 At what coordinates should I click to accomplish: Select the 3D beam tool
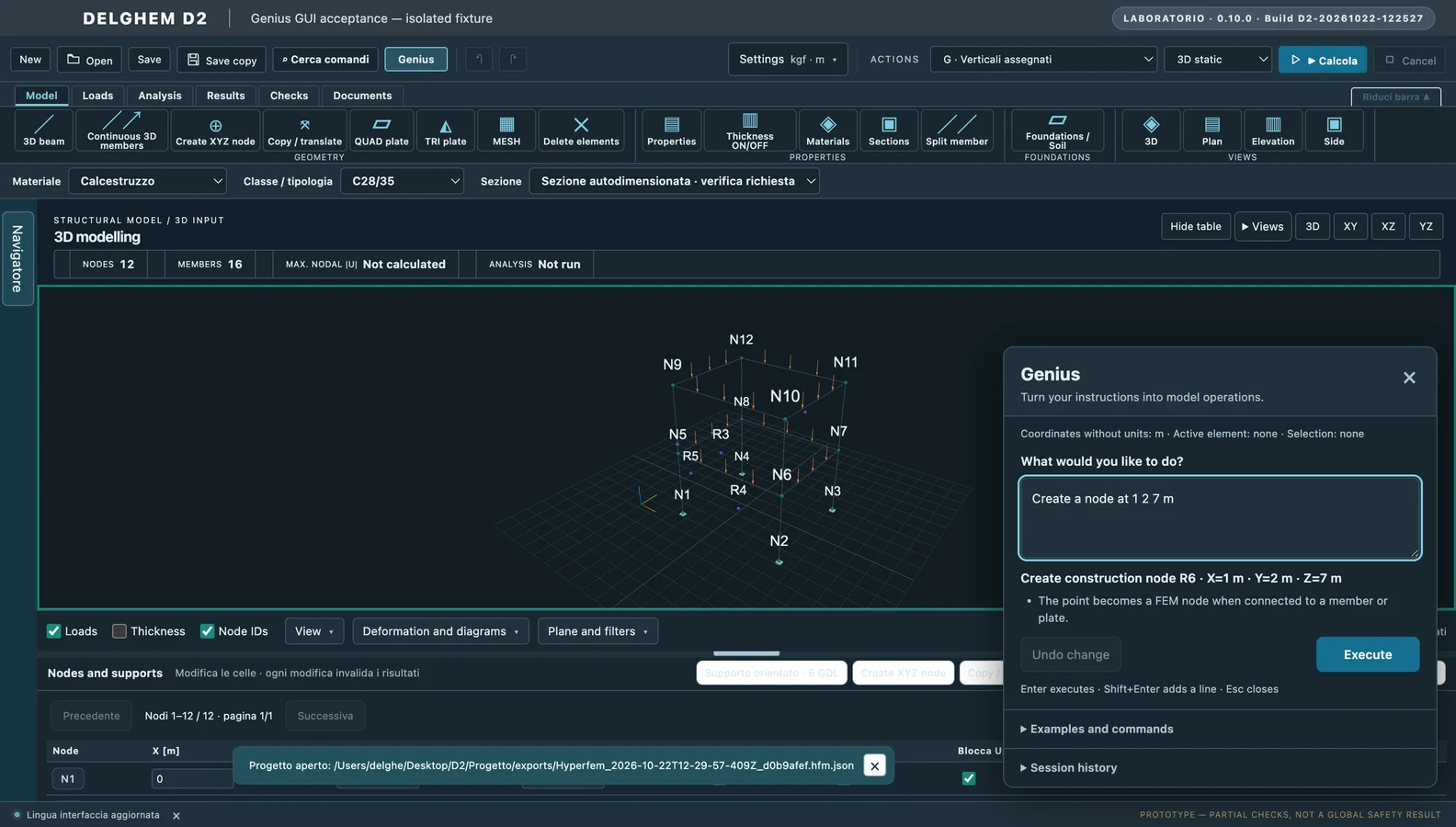(44, 130)
